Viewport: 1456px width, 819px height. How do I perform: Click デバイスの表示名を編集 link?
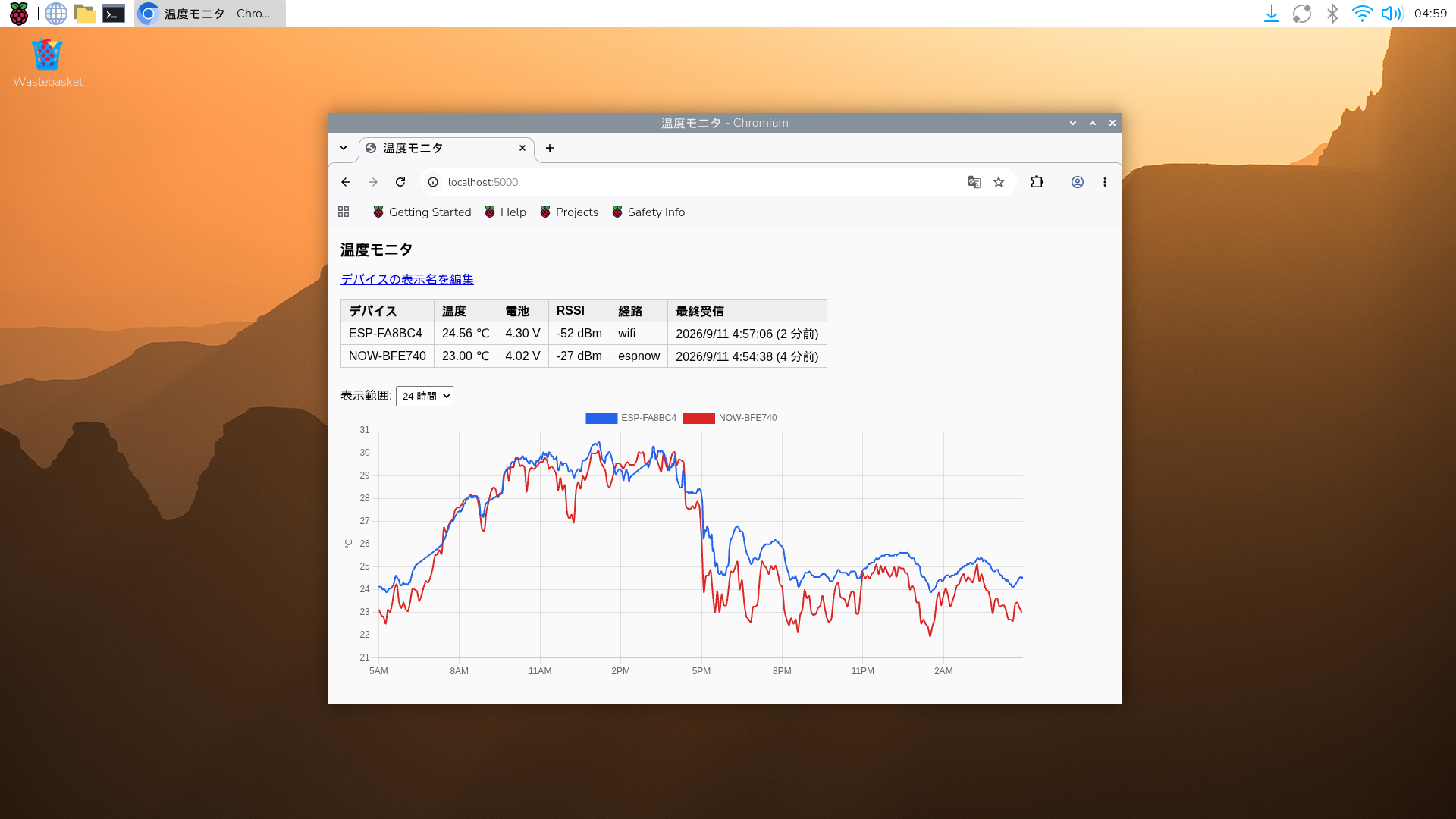pos(407,279)
